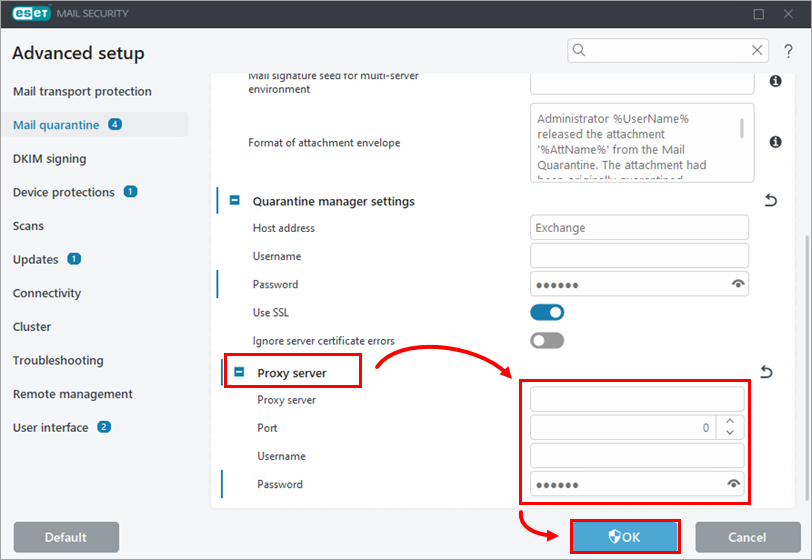Disable the Use SSL toggle
The height and width of the screenshot is (560, 812).
(547, 313)
